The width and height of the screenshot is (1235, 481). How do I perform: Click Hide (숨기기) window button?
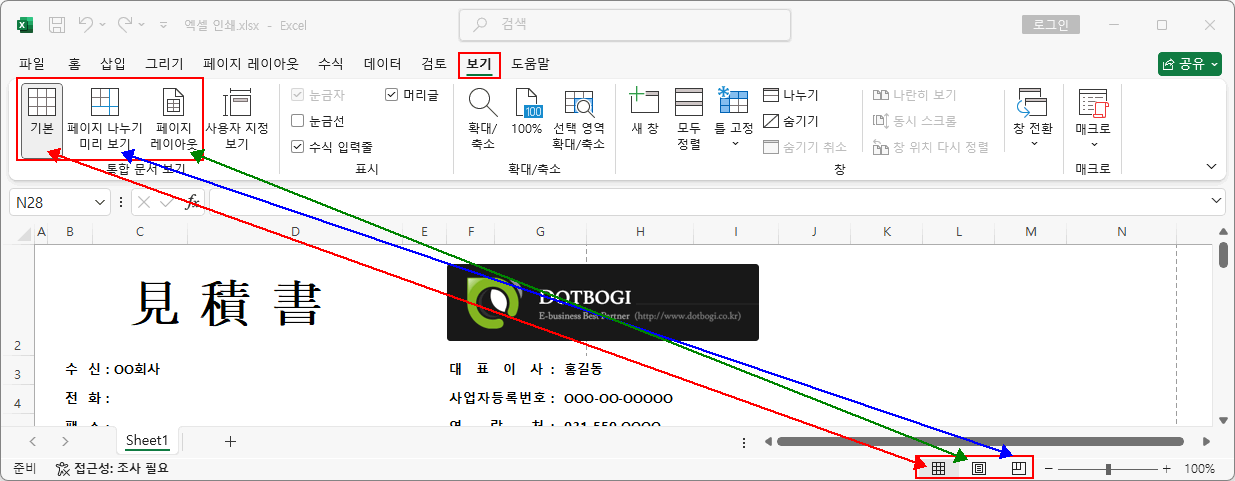pos(791,121)
